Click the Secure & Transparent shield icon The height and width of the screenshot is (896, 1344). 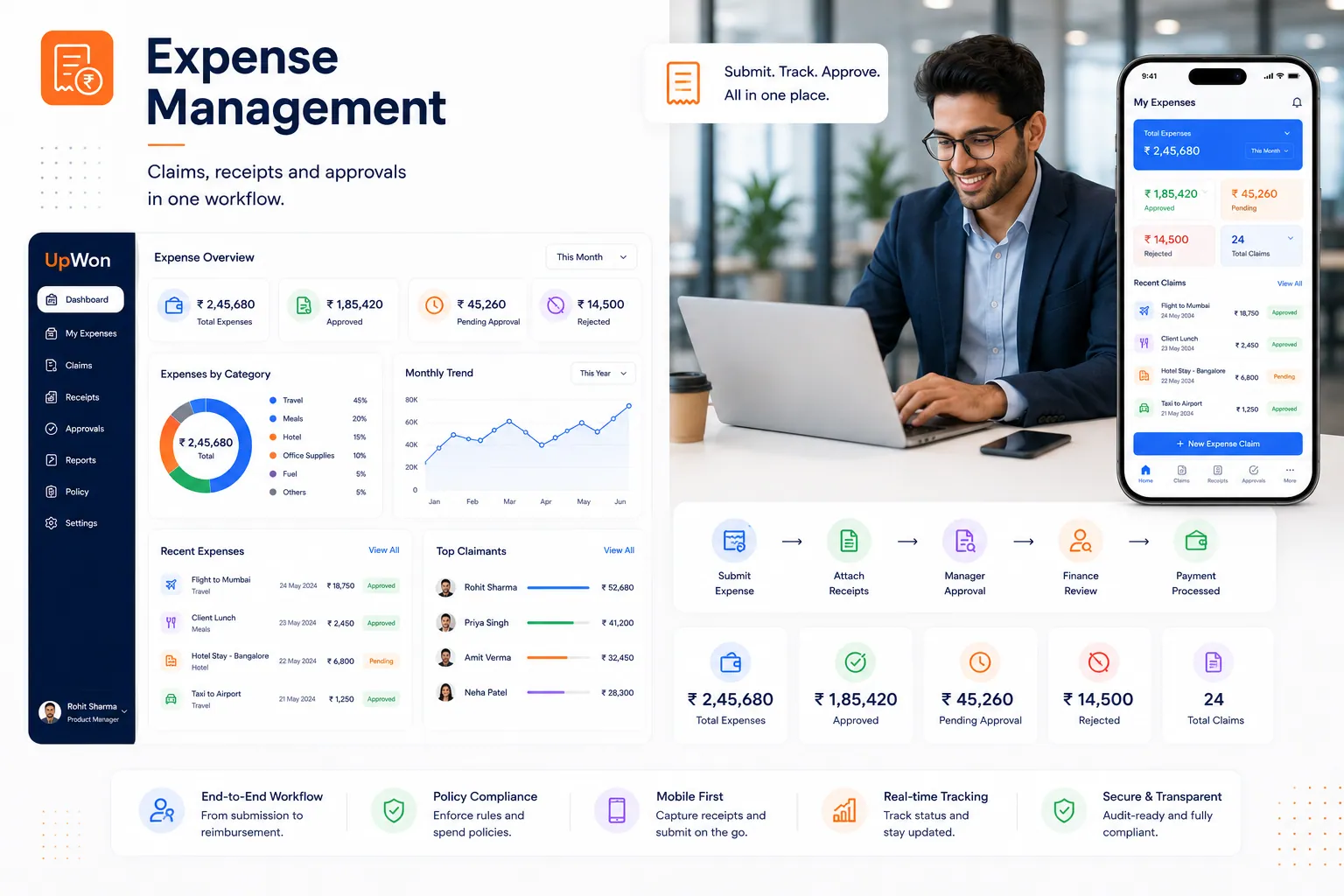tap(1064, 810)
